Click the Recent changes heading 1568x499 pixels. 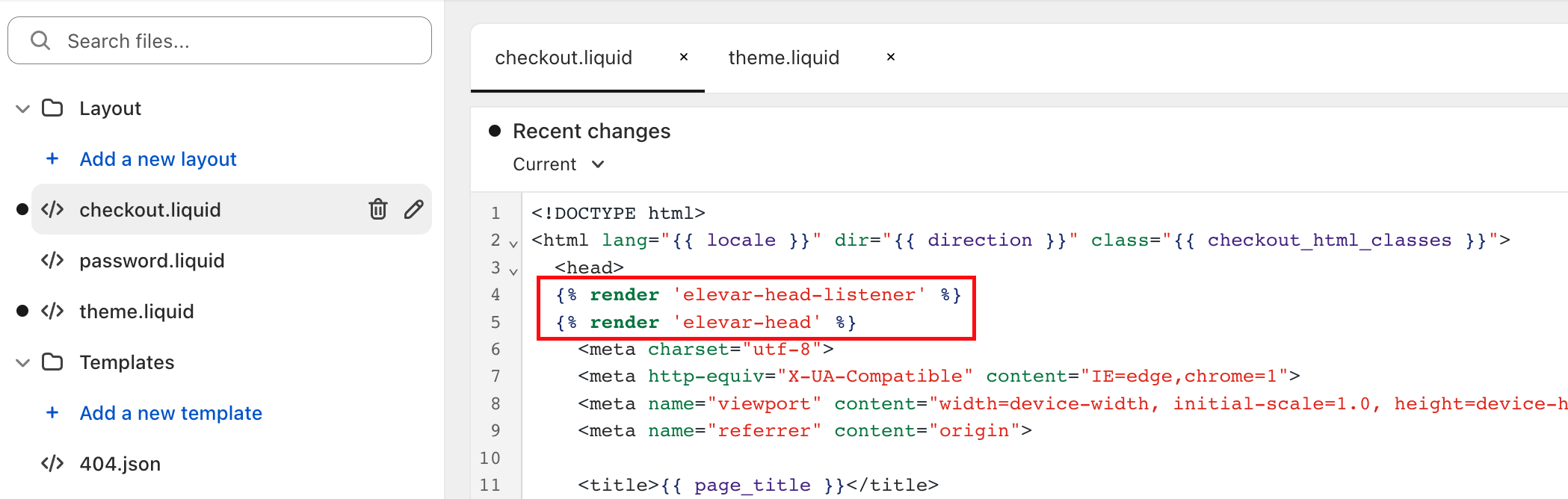click(x=592, y=131)
